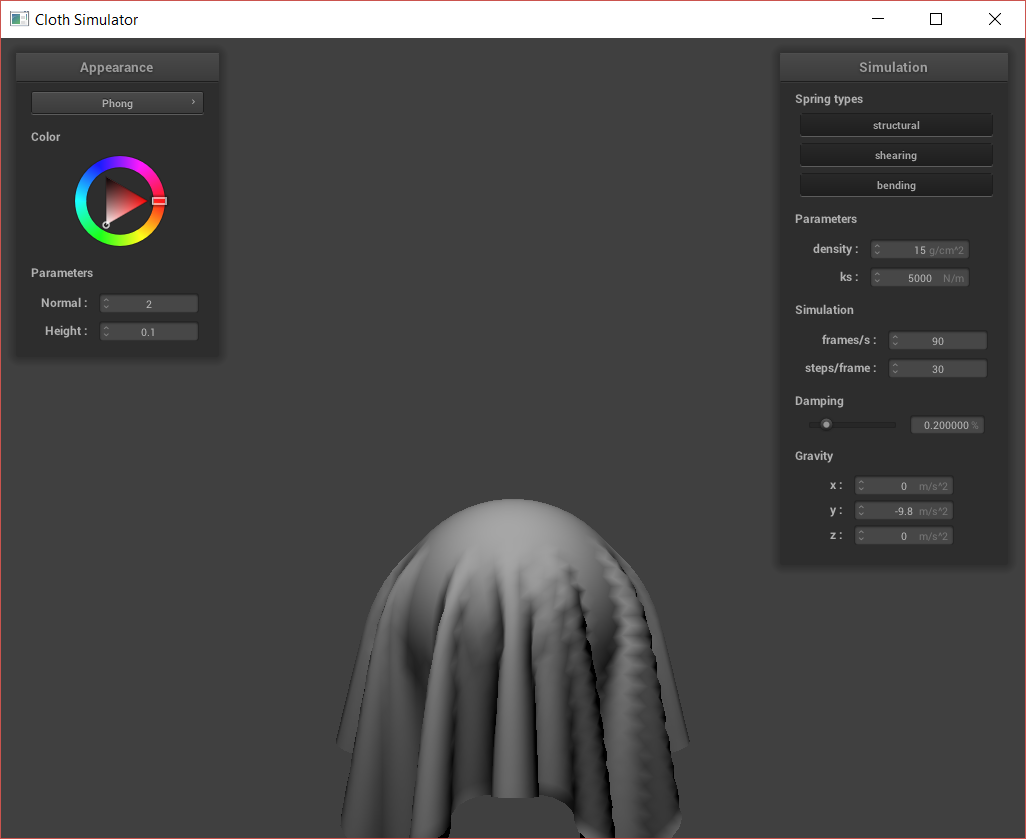
Task: Toggle shearing spring type
Action: tap(896, 155)
